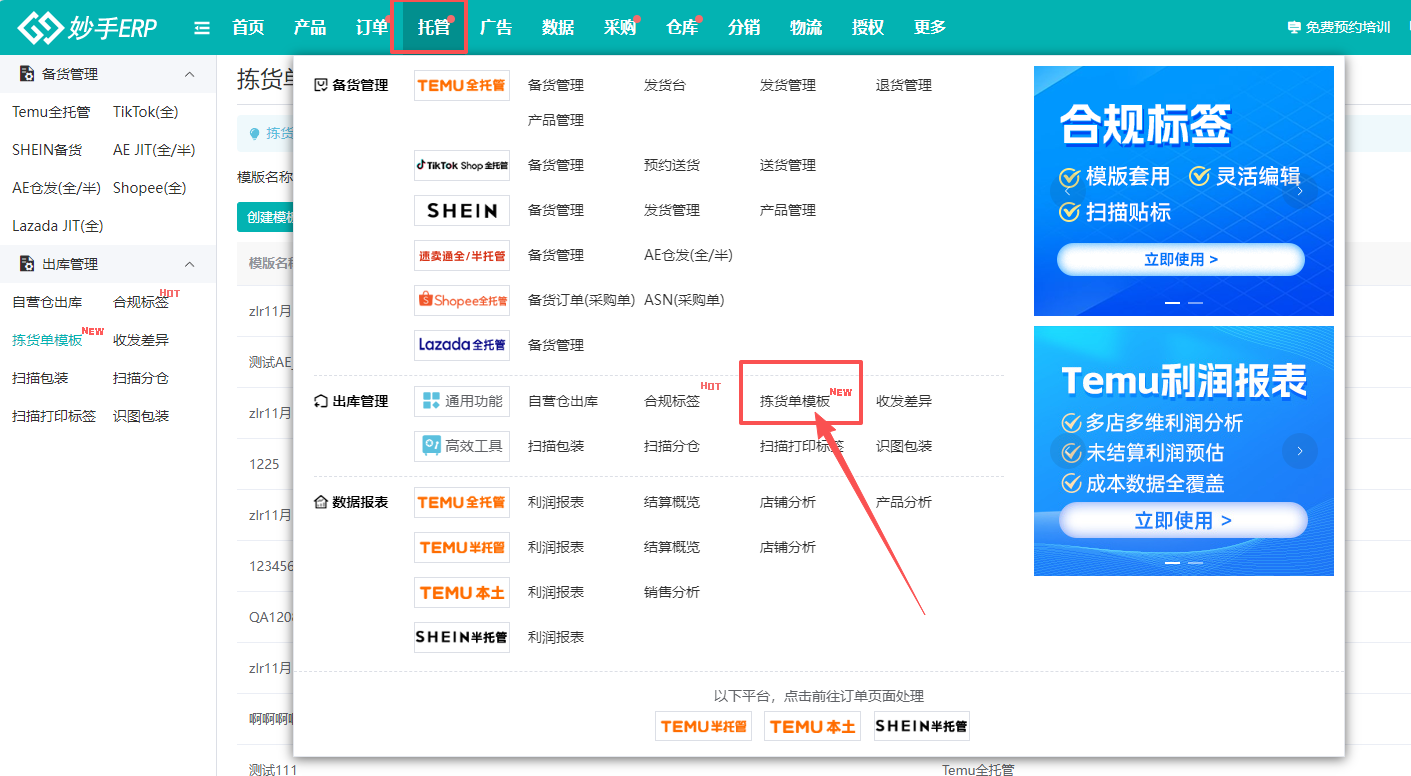Select TikTok(全) in the left sidebar
Screen dimensions: 1411x776
point(146,112)
